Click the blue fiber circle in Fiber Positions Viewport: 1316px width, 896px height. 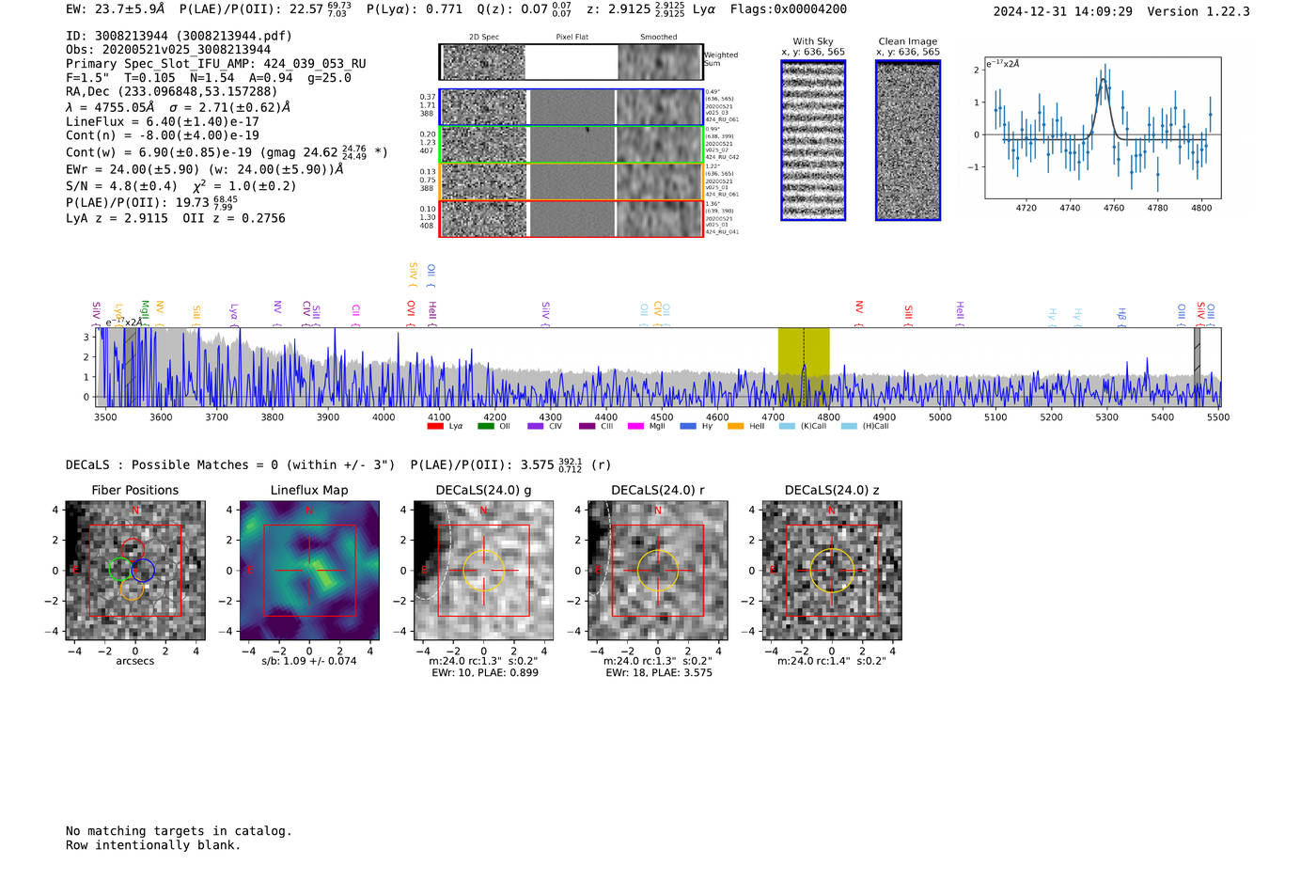click(143, 570)
